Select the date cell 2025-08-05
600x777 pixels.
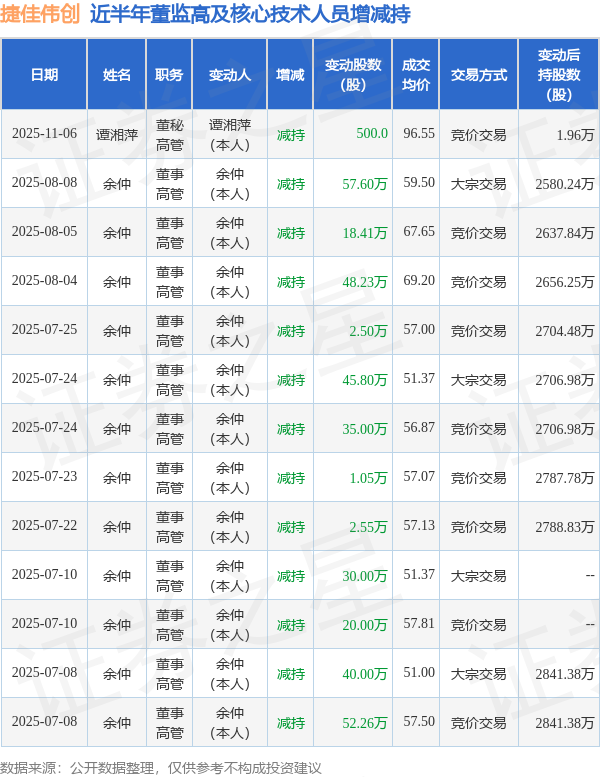pyautogui.click(x=45, y=231)
